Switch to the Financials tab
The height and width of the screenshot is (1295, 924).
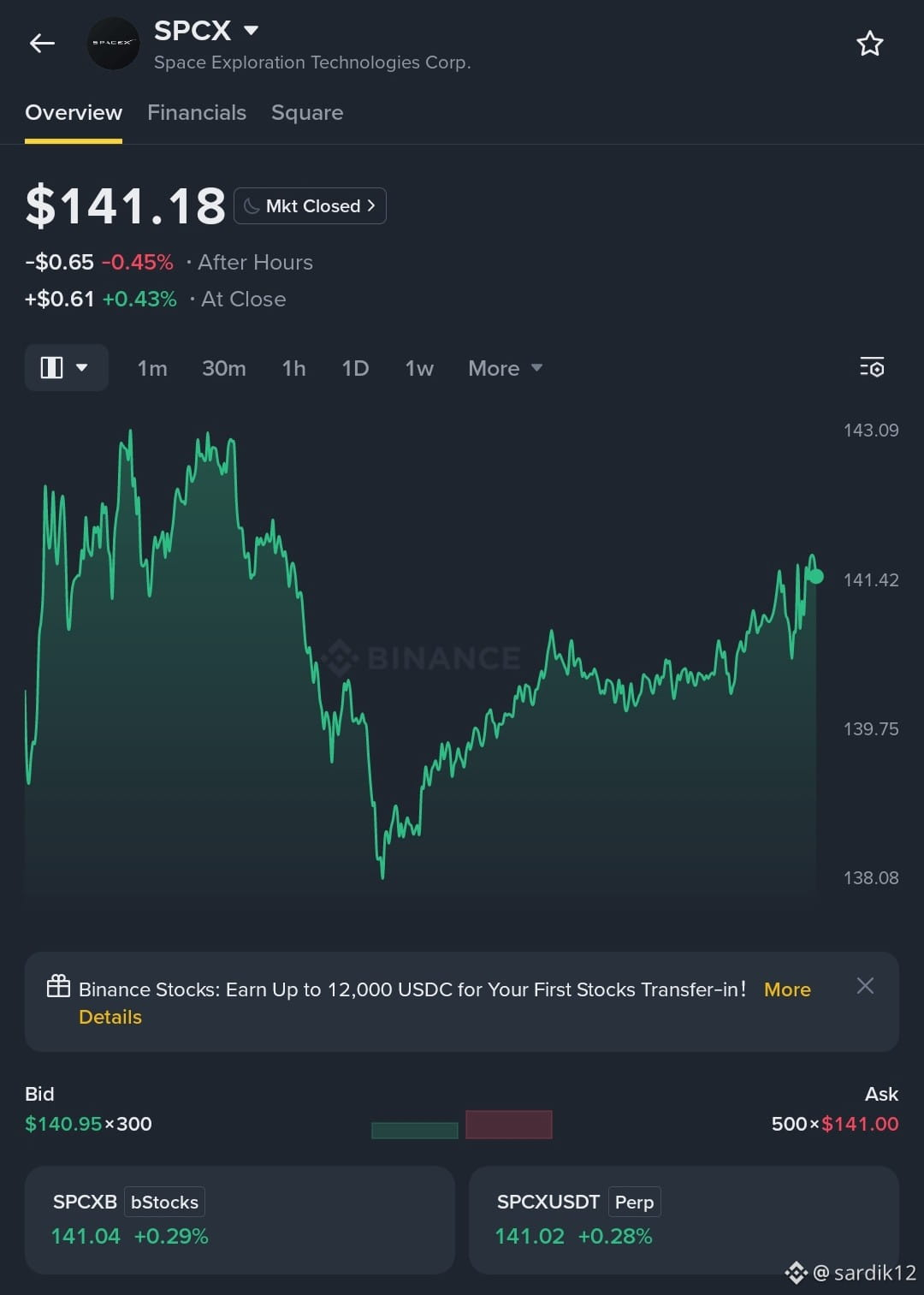coord(197,112)
